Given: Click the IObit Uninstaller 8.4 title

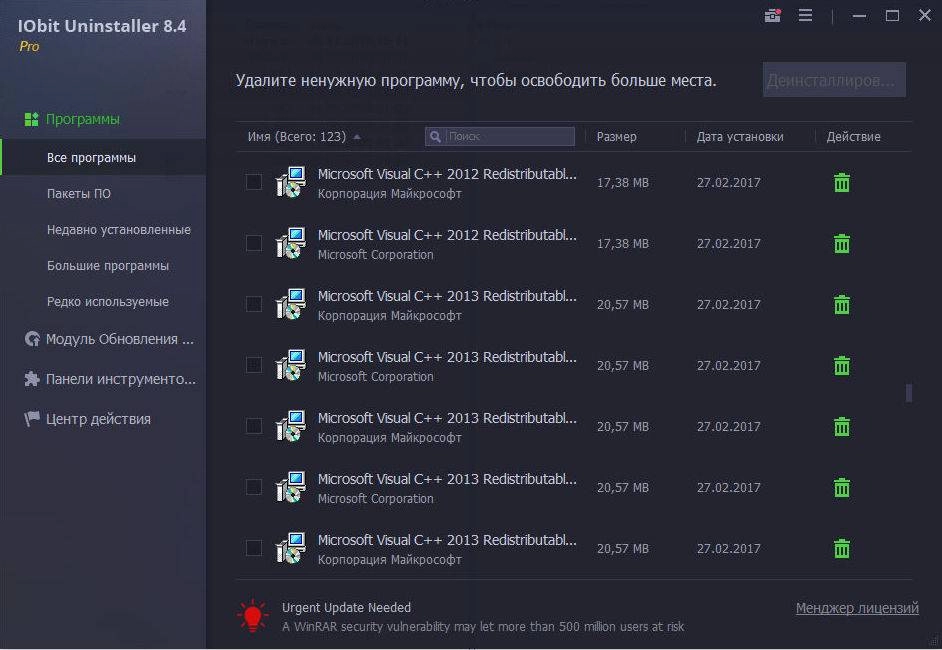Looking at the screenshot, I should tap(102, 26).
